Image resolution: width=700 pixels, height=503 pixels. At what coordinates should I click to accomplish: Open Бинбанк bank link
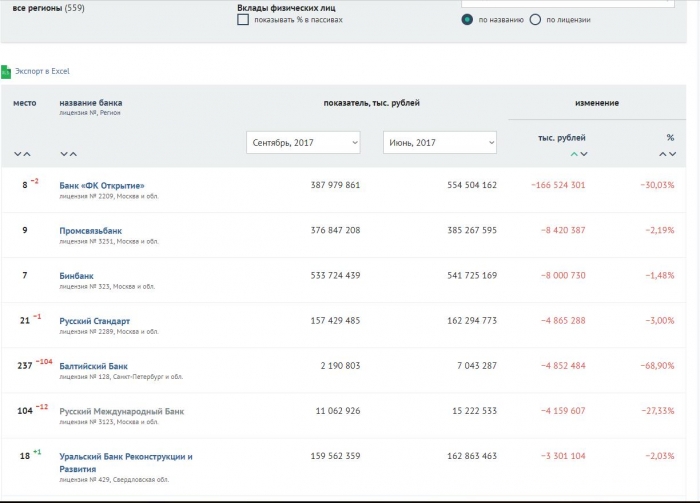click(x=76, y=276)
